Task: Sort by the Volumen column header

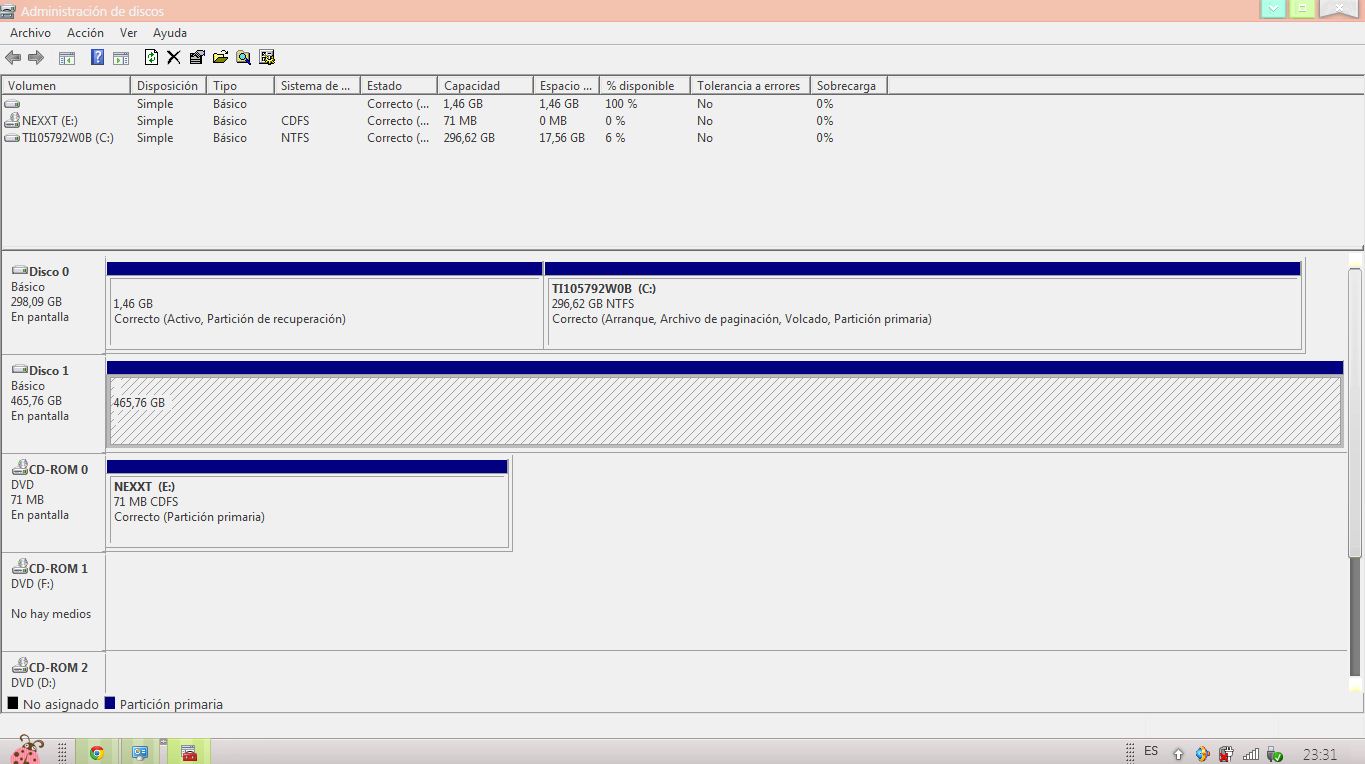Action: 66,86
